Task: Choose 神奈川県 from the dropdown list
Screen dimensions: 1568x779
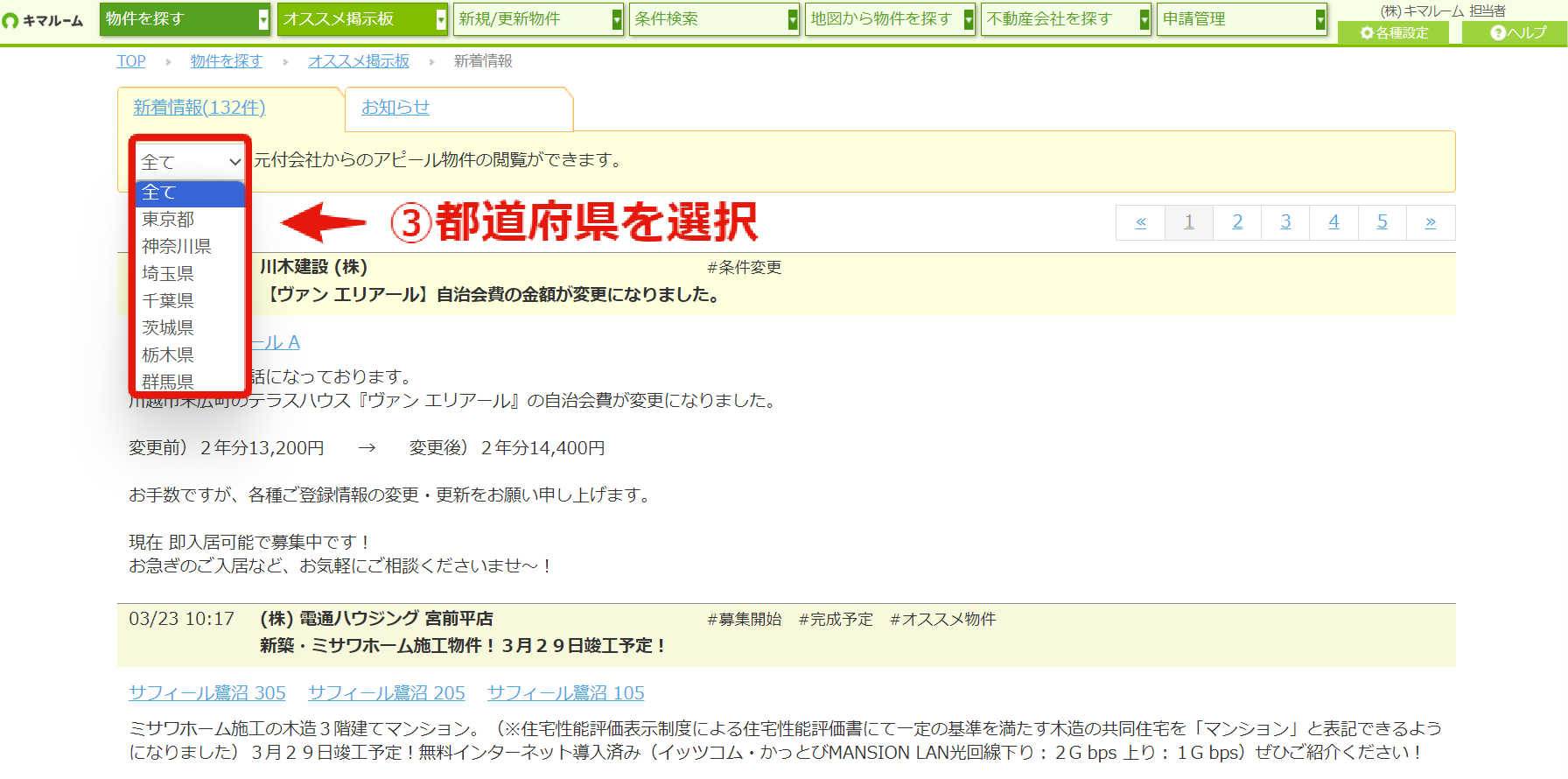Action: pos(190,247)
